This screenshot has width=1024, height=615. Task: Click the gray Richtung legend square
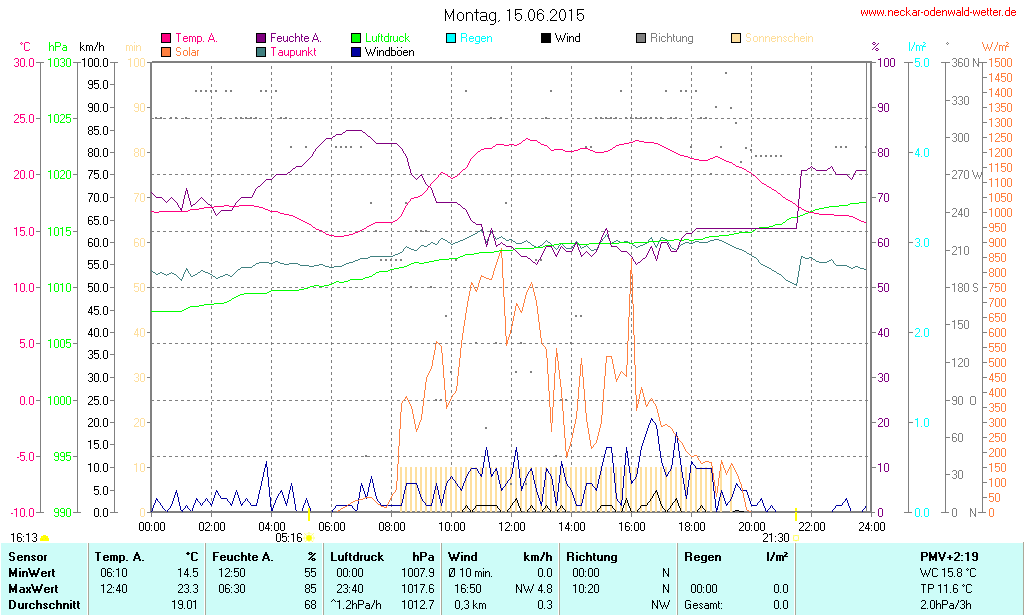[641, 38]
